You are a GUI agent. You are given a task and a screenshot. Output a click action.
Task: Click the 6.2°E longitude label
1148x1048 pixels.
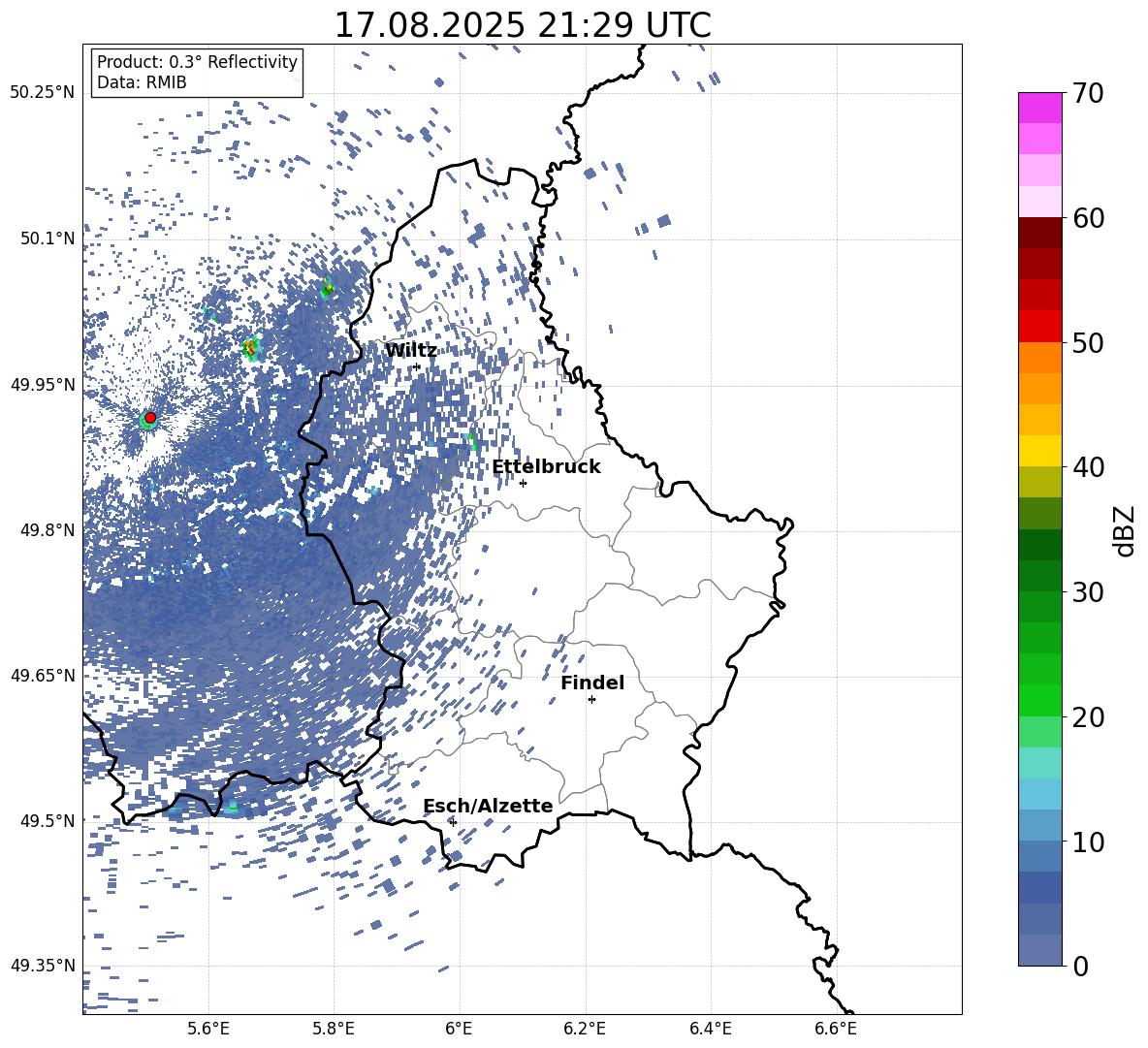(x=585, y=1029)
